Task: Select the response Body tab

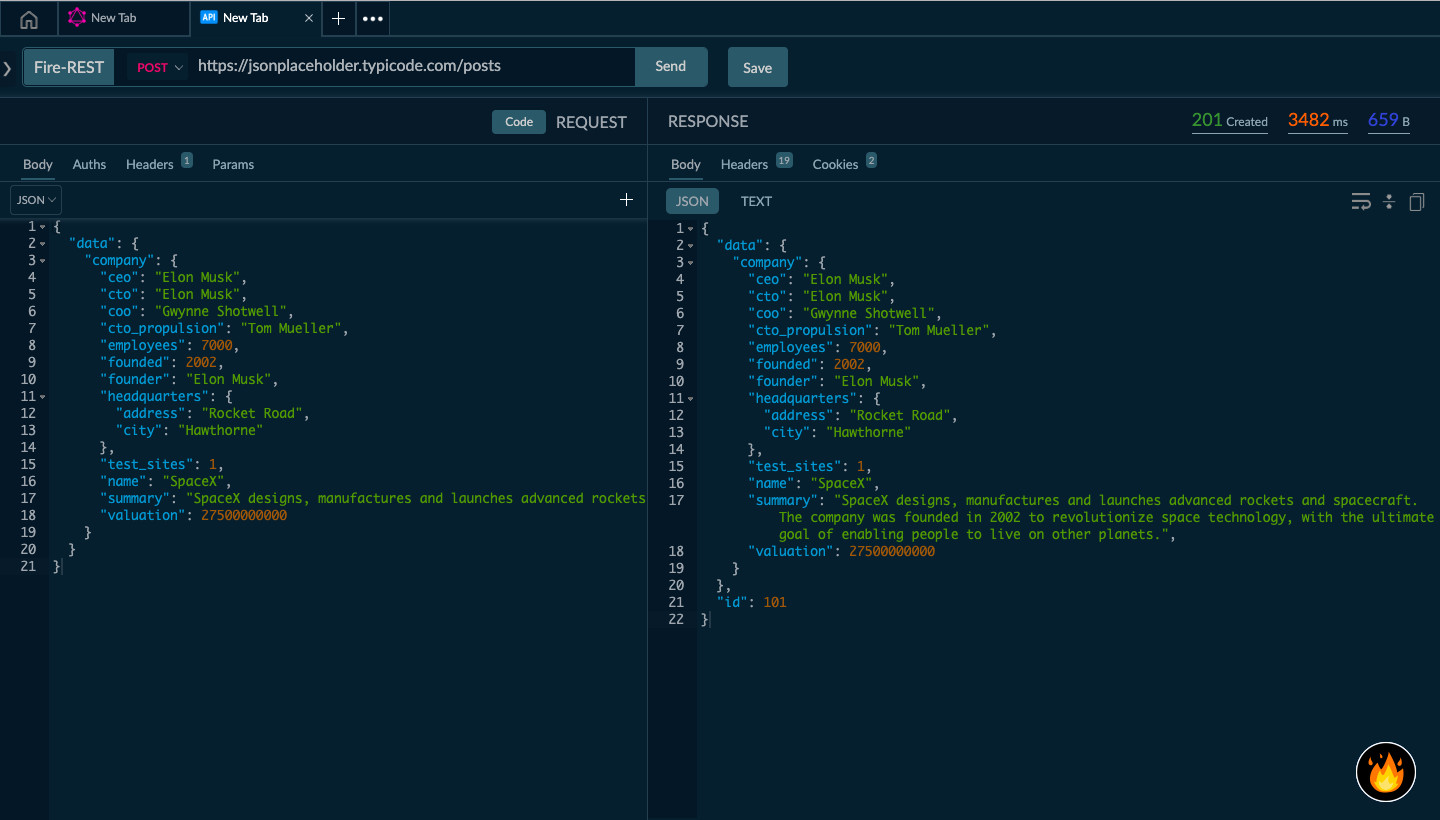Action: coord(686,164)
